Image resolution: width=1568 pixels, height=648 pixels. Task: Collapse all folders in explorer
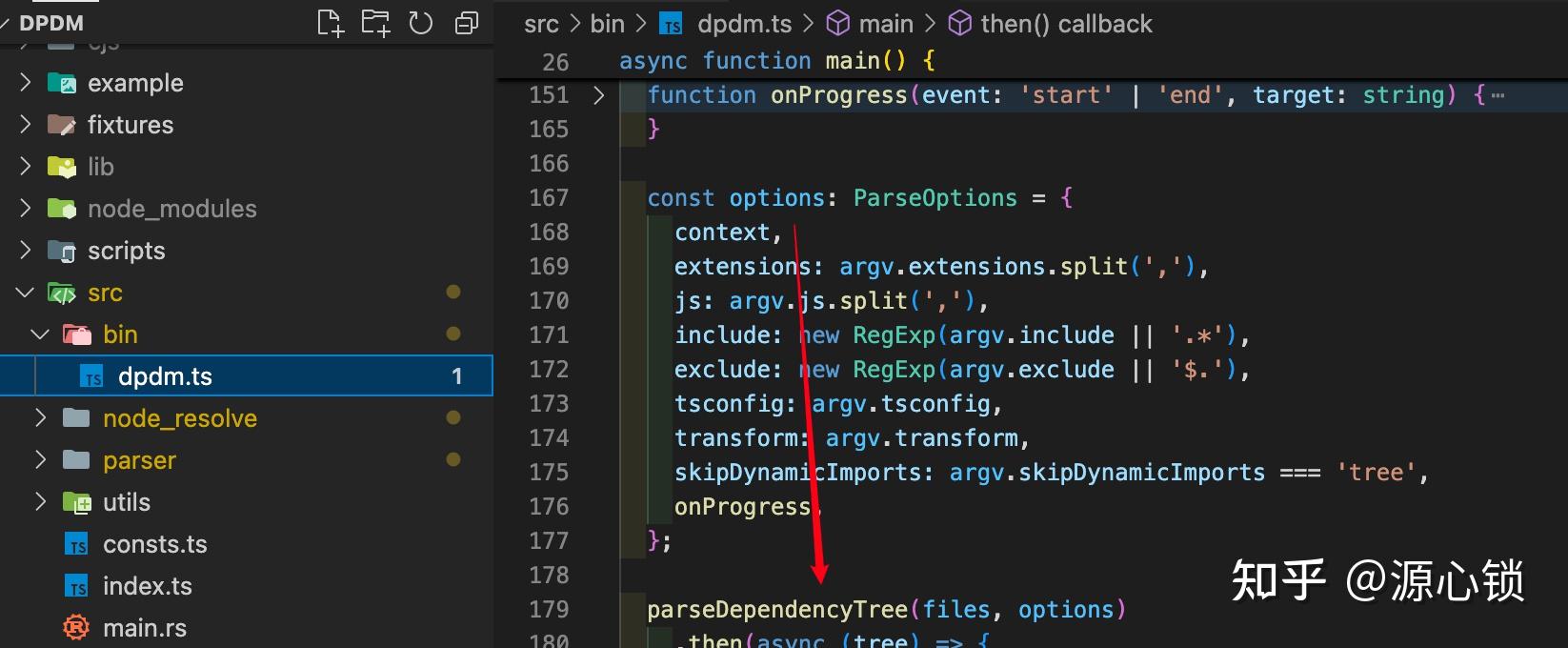coord(467,23)
